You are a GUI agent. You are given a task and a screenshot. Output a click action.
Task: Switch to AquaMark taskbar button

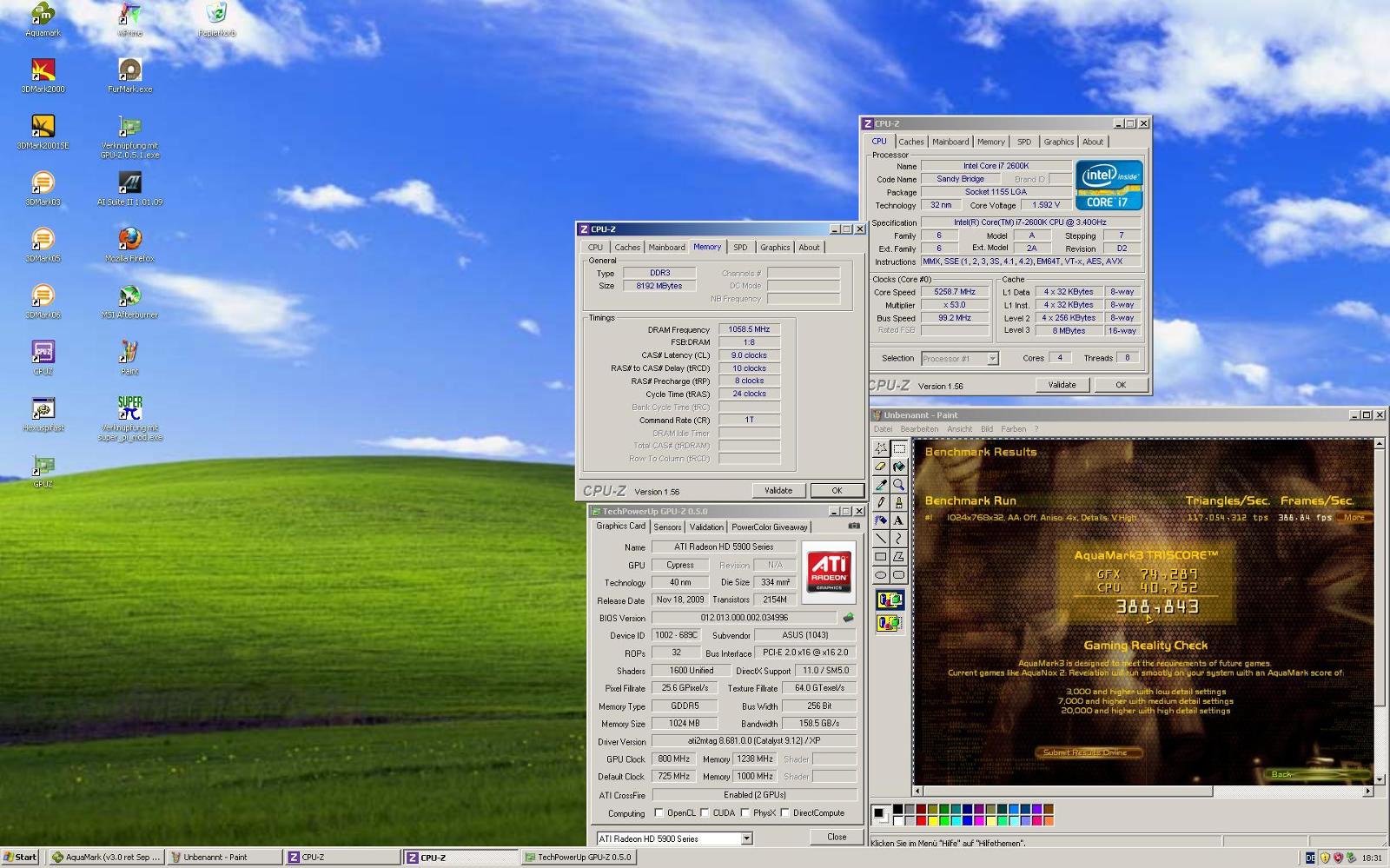pyautogui.click(x=105, y=857)
